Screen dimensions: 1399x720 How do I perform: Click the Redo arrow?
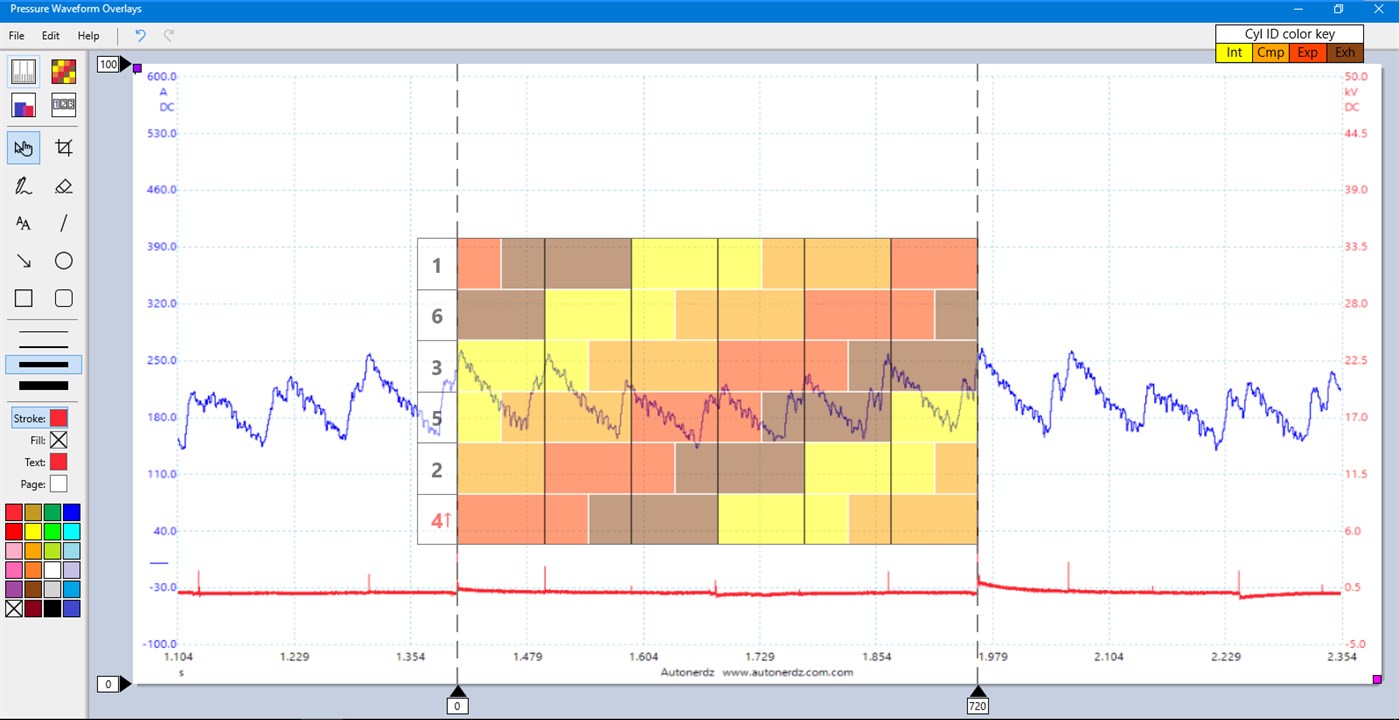tap(168, 35)
